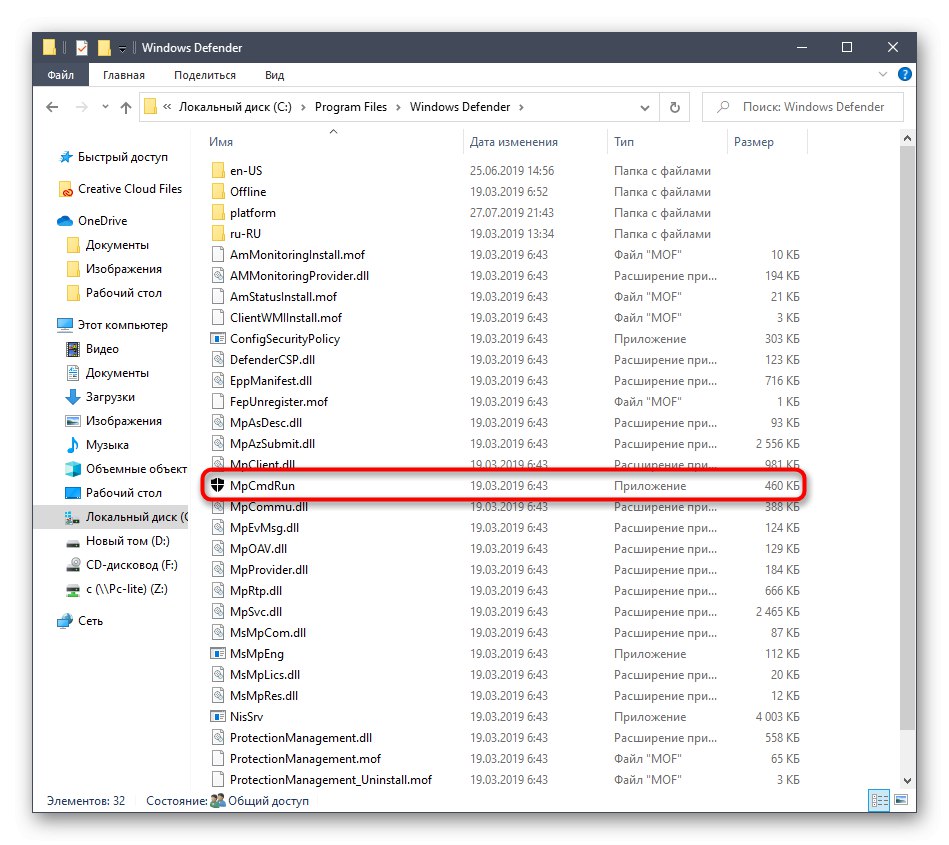
Task: Click the NisSrv application icon
Action: [217, 717]
